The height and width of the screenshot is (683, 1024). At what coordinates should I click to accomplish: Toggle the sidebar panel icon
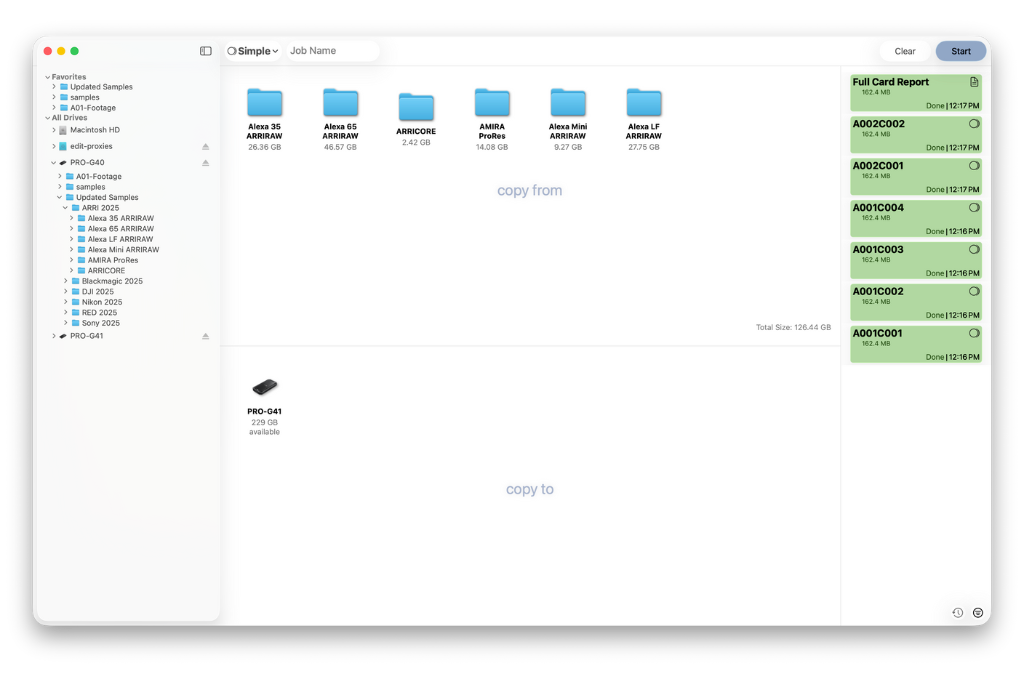pyautogui.click(x=206, y=51)
